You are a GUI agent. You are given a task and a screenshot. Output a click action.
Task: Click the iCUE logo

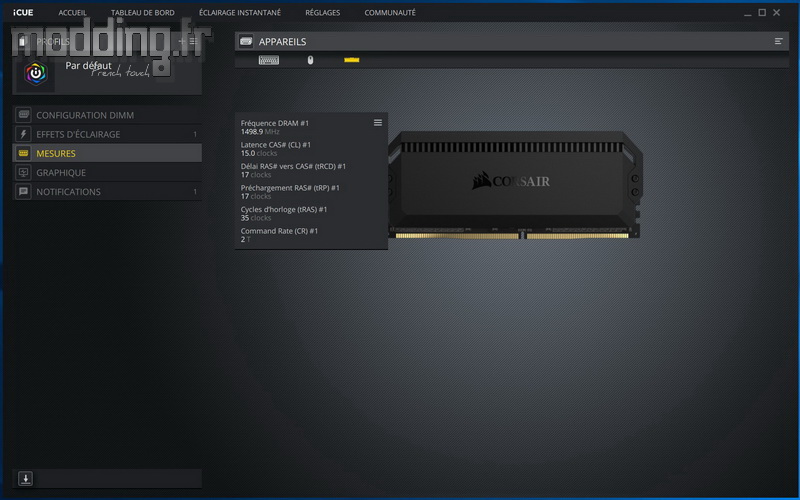tap(23, 13)
